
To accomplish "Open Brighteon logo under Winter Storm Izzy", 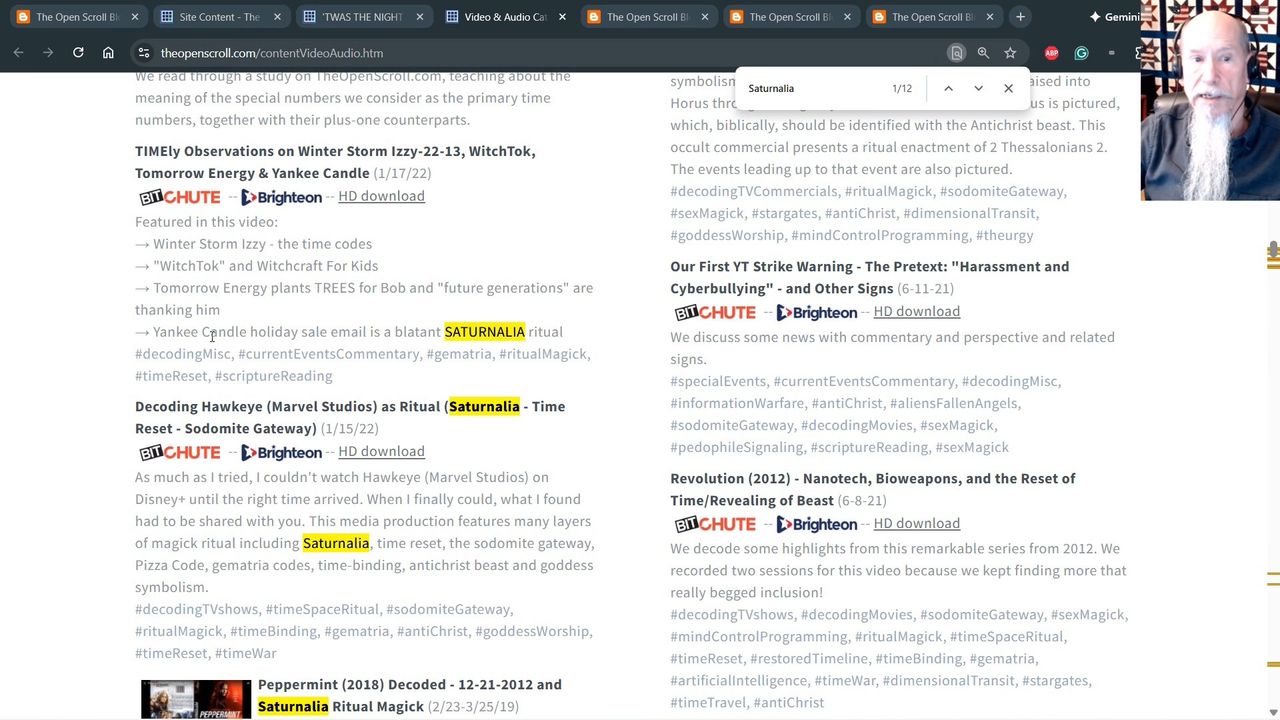I will (281, 197).
